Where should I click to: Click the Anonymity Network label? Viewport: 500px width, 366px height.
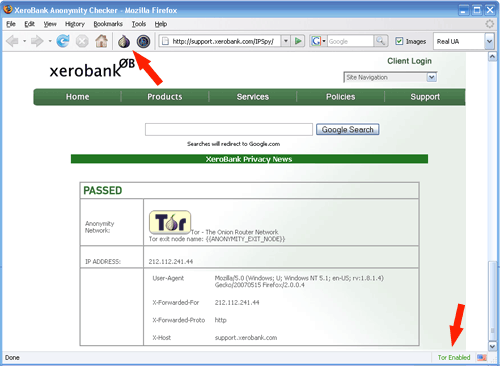coord(99,227)
